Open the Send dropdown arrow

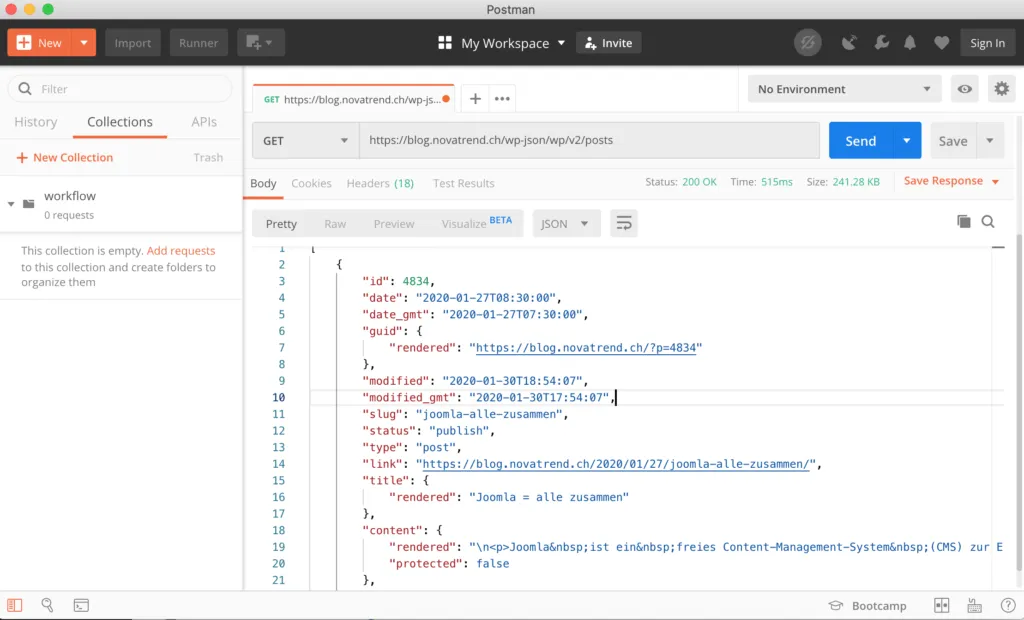tap(906, 140)
